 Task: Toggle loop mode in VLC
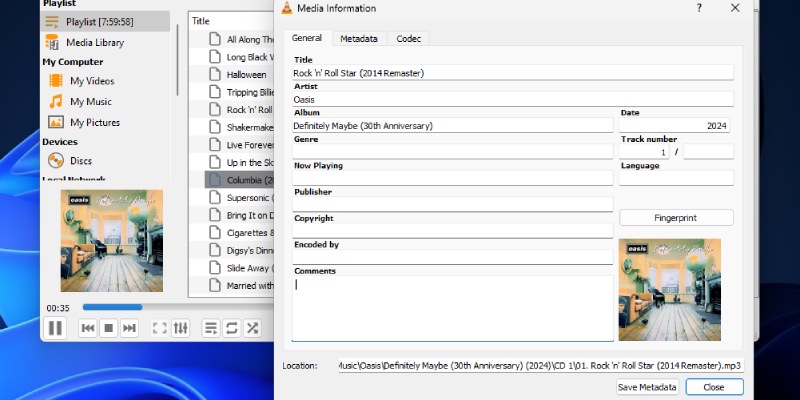232,328
